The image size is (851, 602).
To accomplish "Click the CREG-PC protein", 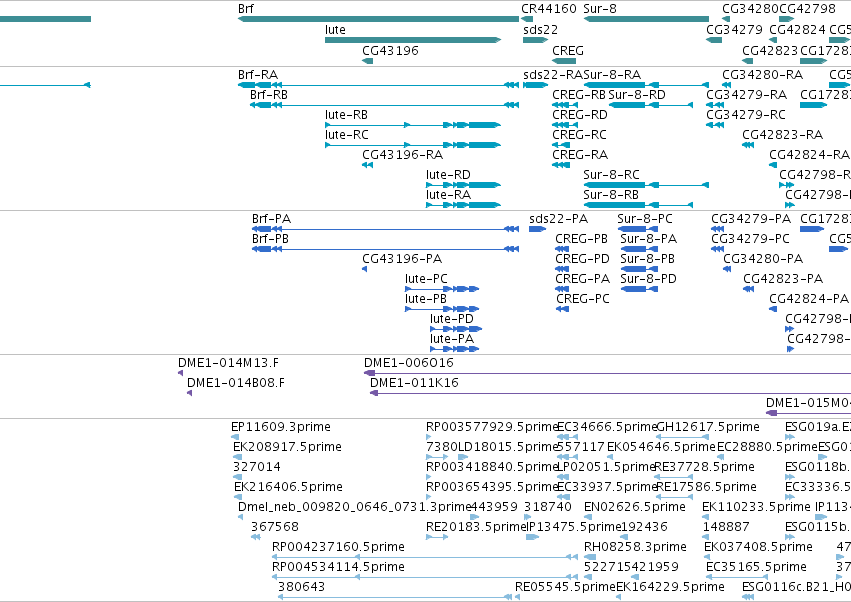I will [562, 309].
